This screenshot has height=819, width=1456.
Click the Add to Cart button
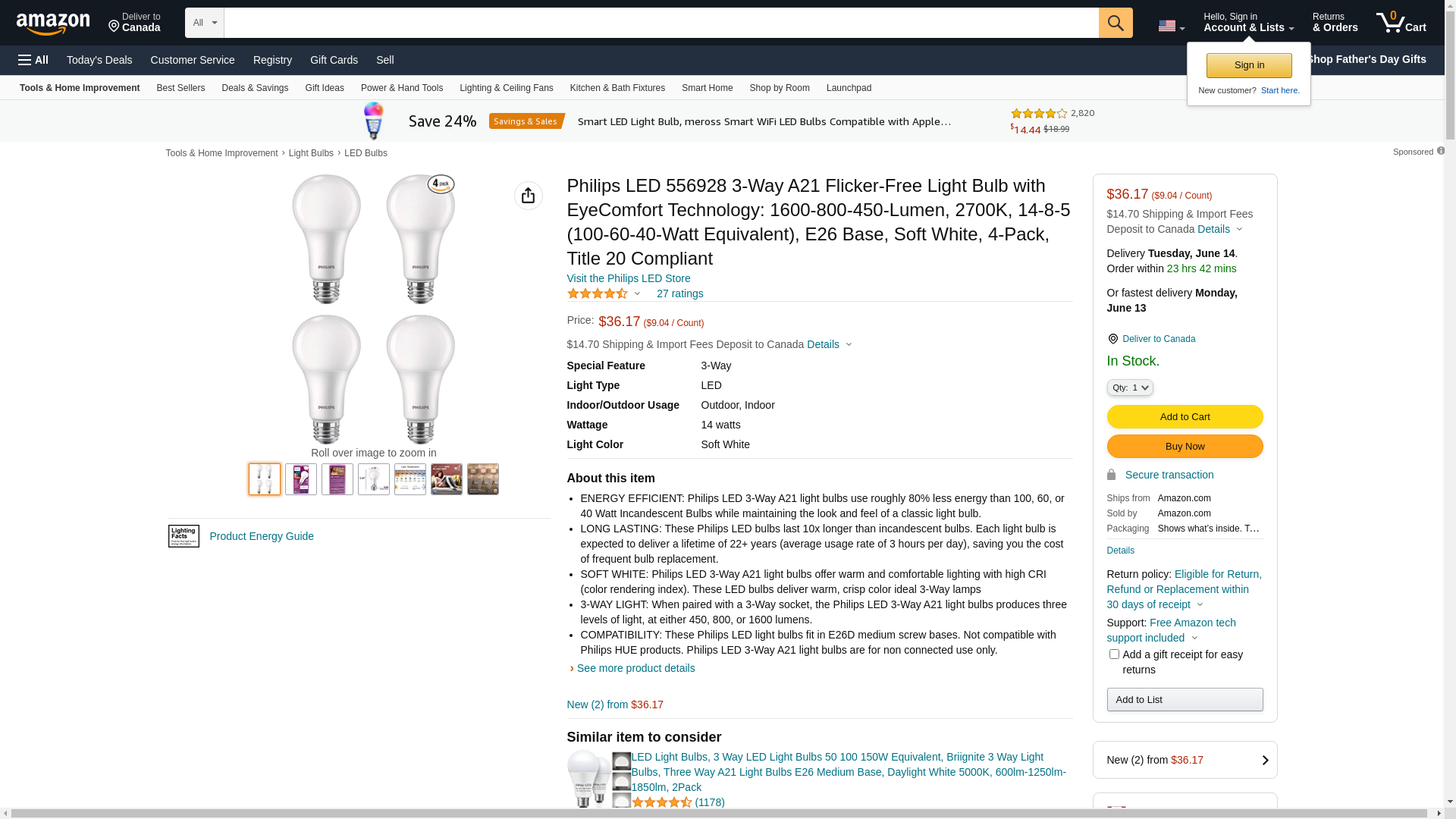click(1185, 416)
